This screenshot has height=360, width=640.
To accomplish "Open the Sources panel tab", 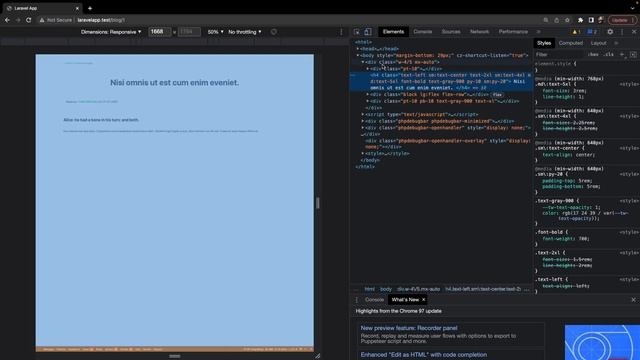I will pyautogui.click(x=451, y=32).
